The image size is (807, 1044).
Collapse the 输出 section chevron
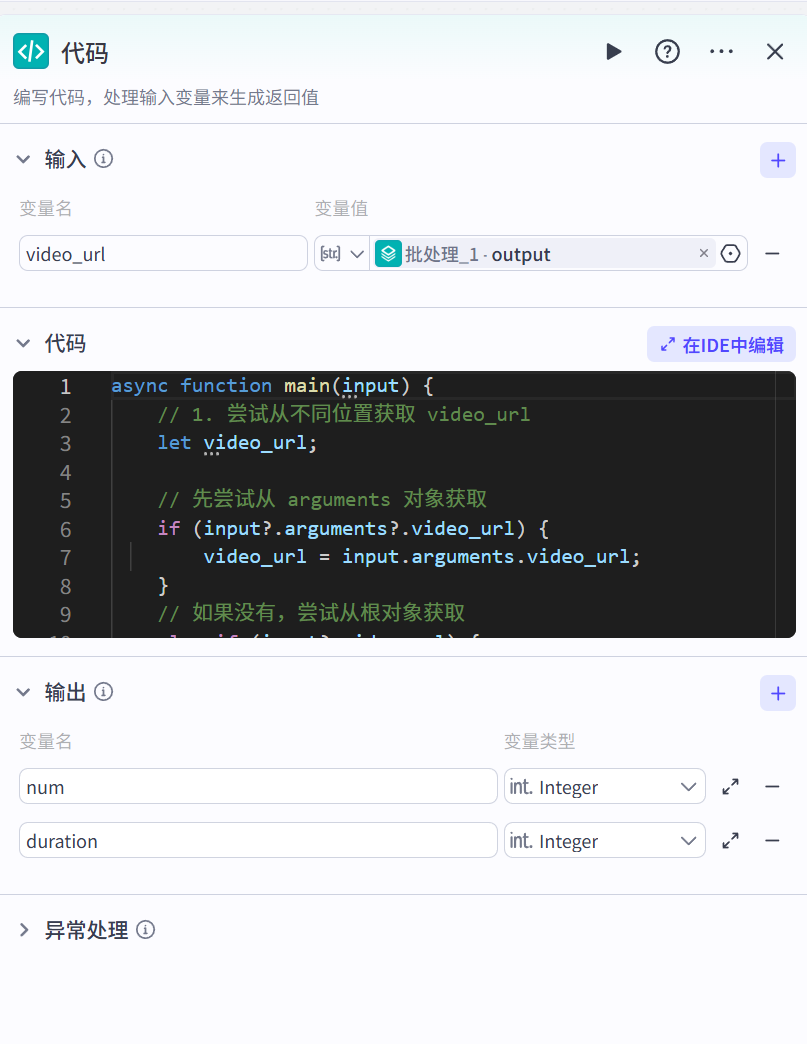[24, 691]
